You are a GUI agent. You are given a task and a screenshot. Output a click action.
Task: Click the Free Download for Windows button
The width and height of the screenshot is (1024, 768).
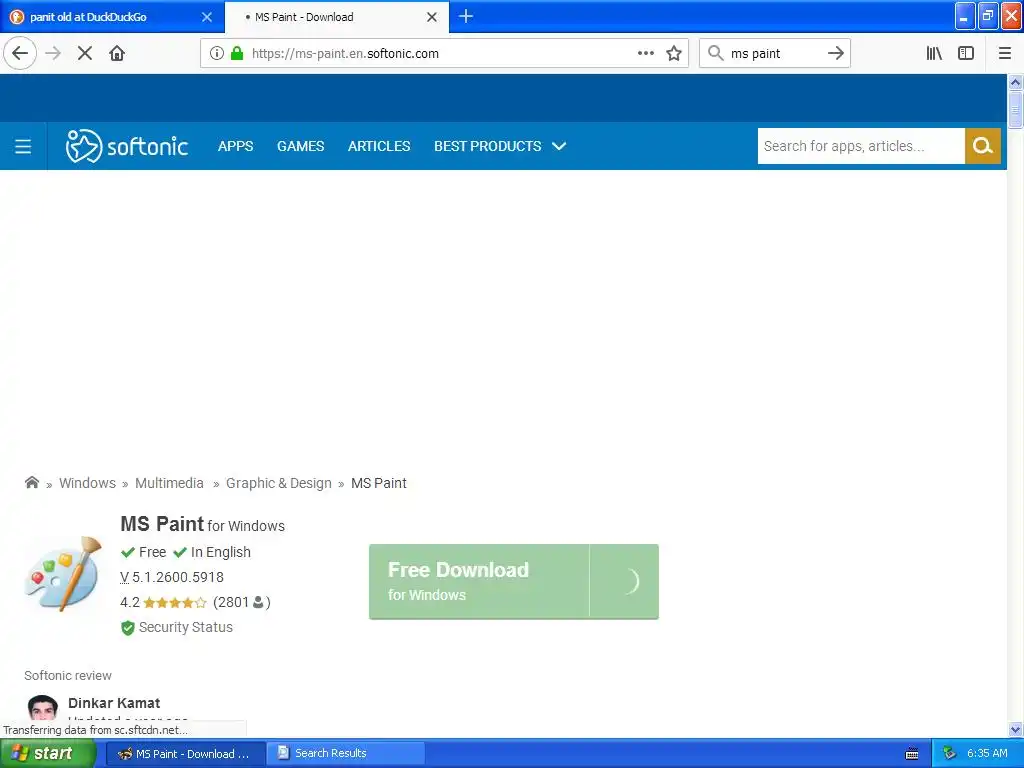pos(479,581)
